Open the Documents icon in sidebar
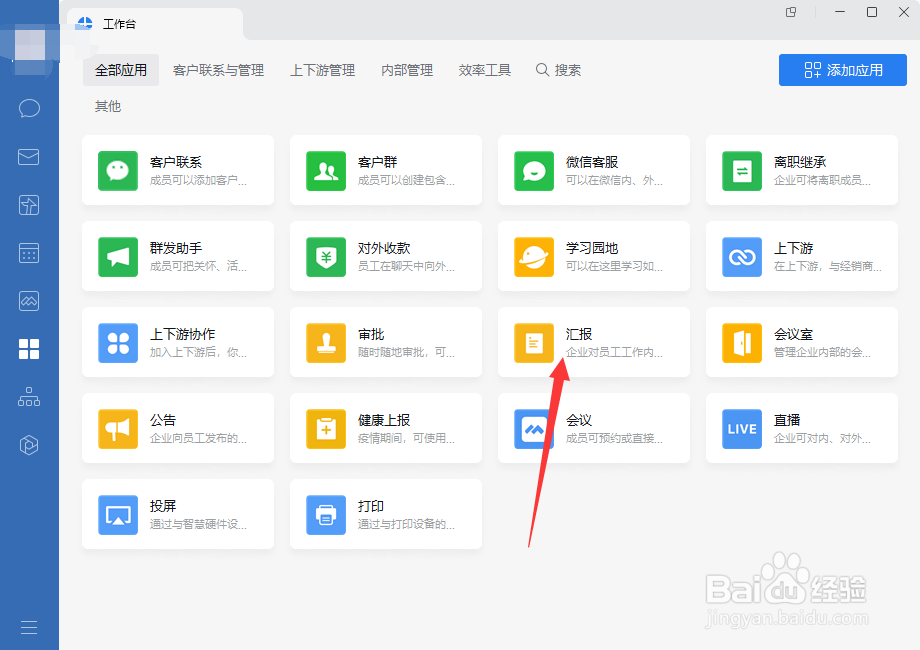The width and height of the screenshot is (920, 650). (29, 205)
